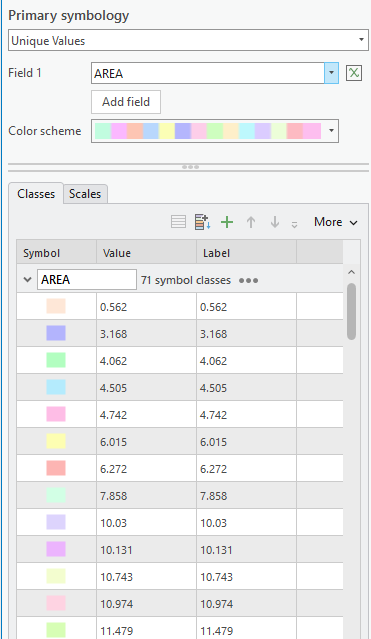Click the symbol swatch for value 3.168

[56, 333]
